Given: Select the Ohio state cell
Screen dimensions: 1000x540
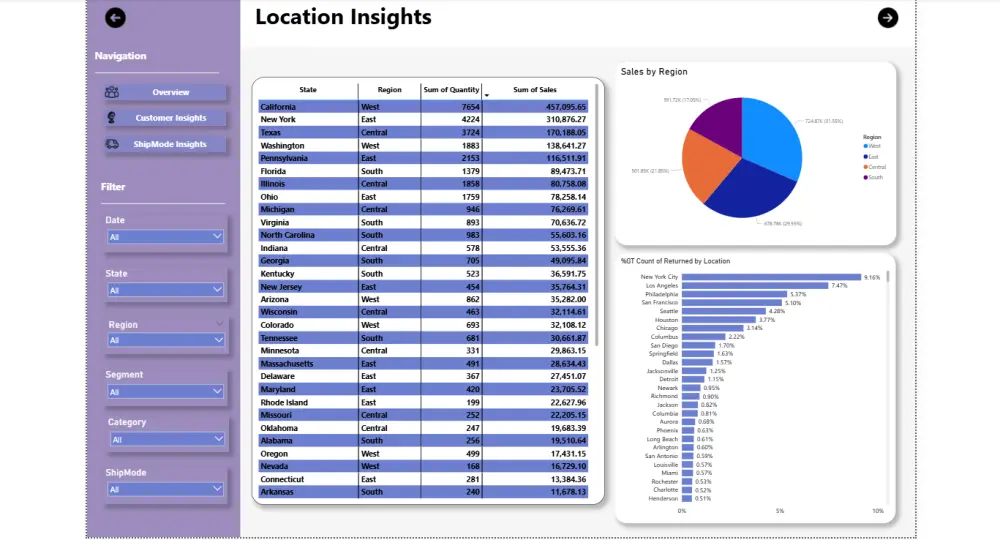Looking at the screenshot, I should (308, 197).
